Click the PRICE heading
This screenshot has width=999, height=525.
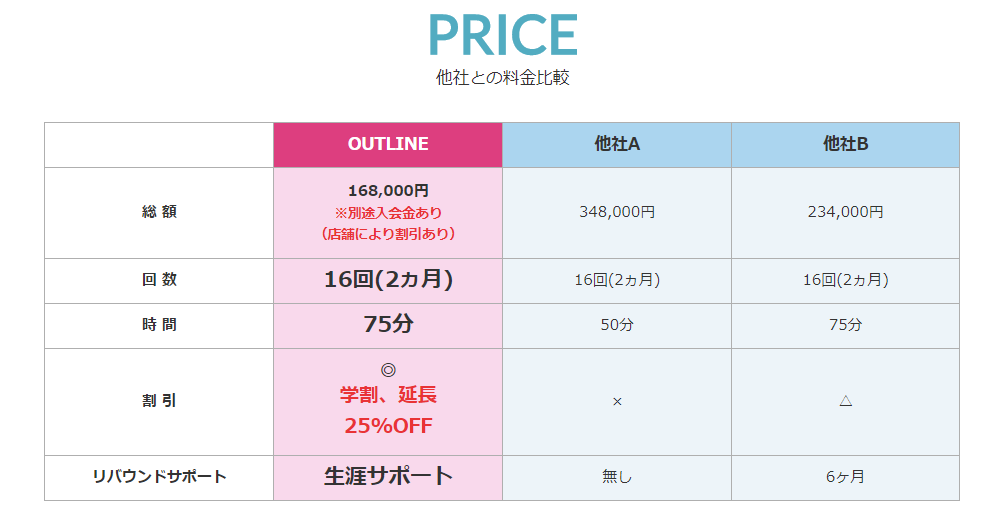(x=502, y=35)
